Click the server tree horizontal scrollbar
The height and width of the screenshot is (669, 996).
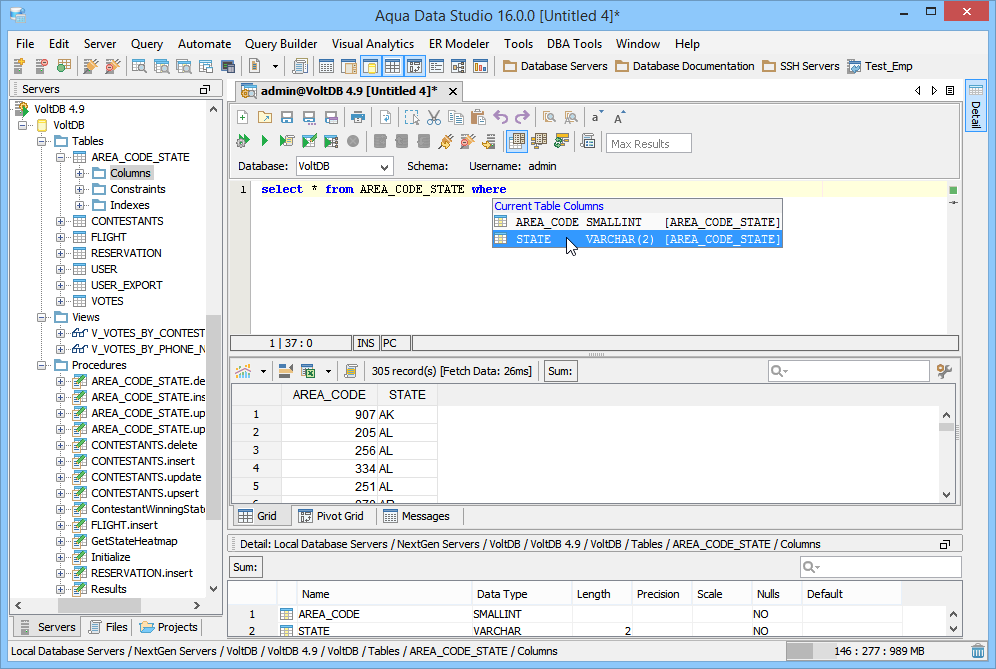tap(99, 606)
